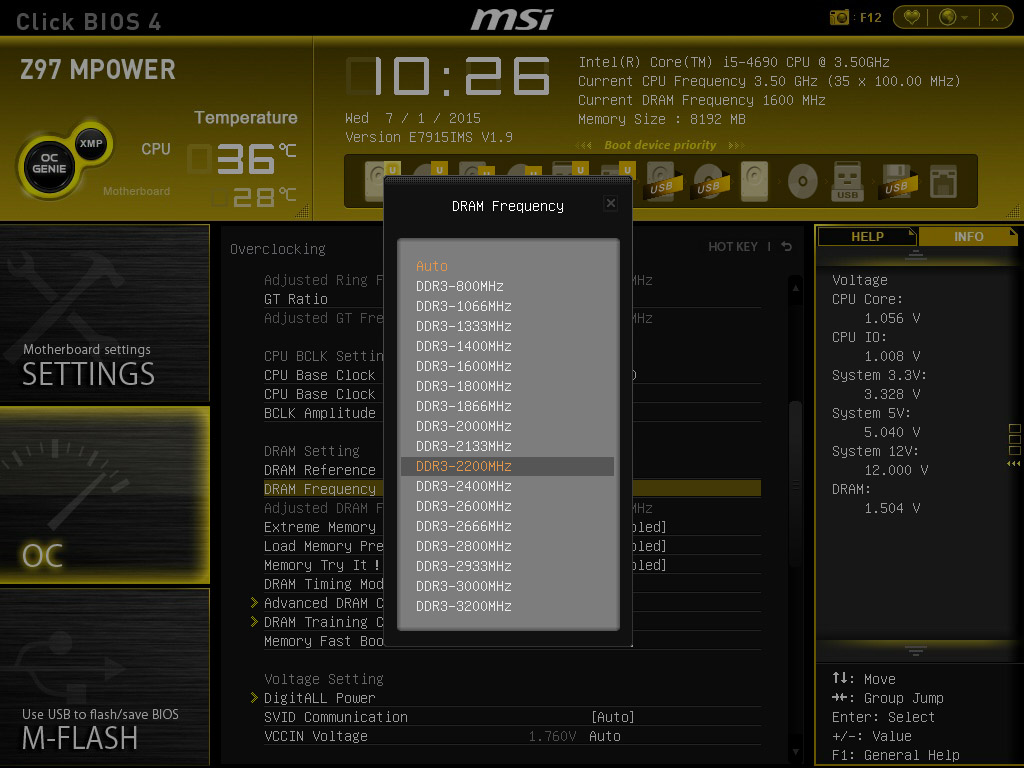Choose DDR3-1400MHz option
Viewport: 1024px width, 768px height.
click(463, 346)
